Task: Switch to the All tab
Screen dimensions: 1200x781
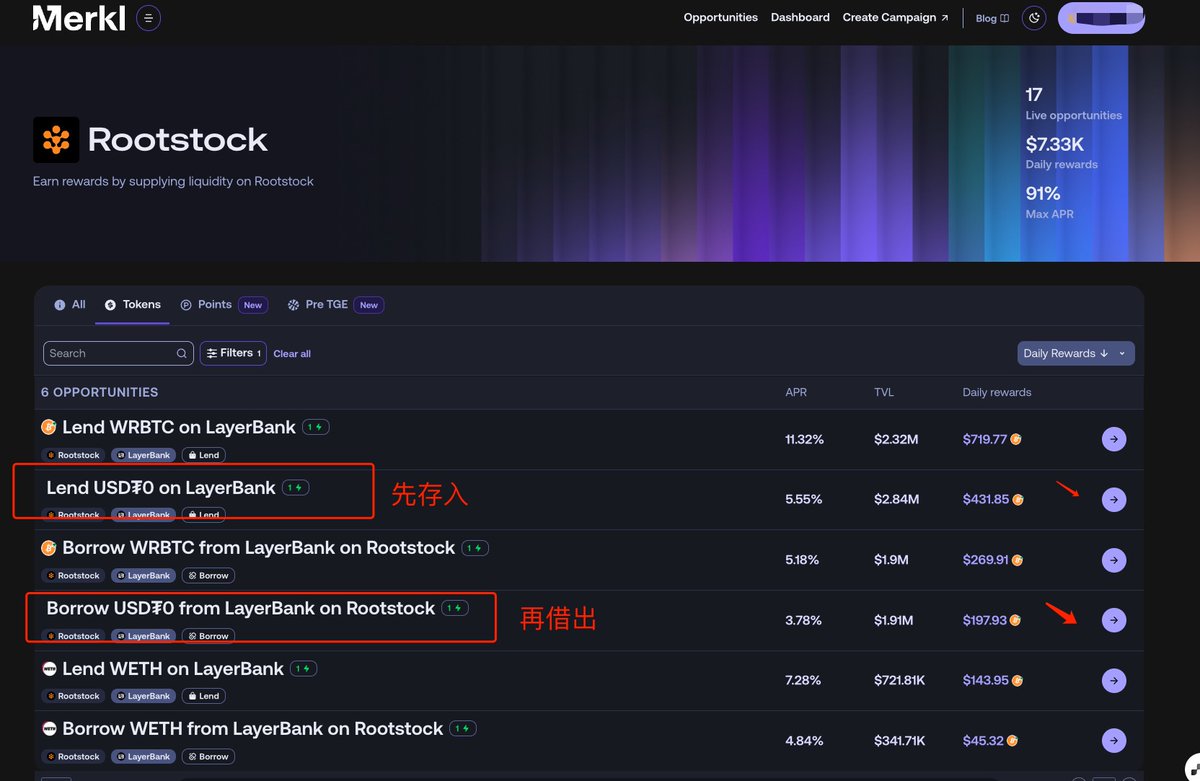Action: pyautogui.click(x=70, y=305)
